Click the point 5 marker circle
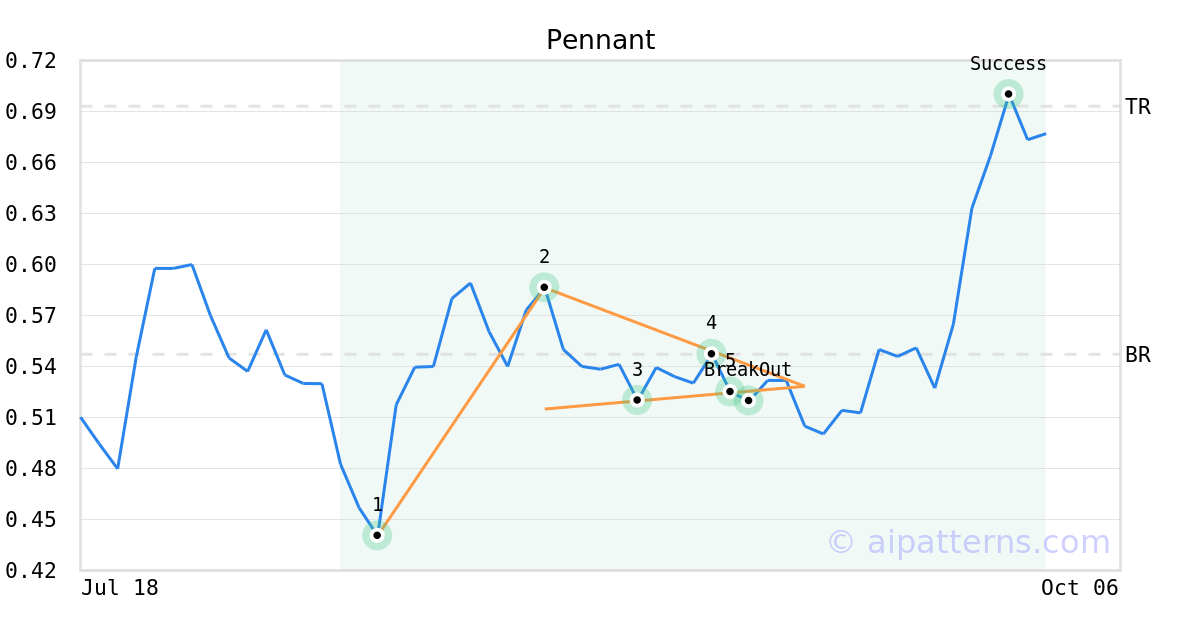Image resolution: width=1200 pixels, height=630 pixels. pos(730,391)
